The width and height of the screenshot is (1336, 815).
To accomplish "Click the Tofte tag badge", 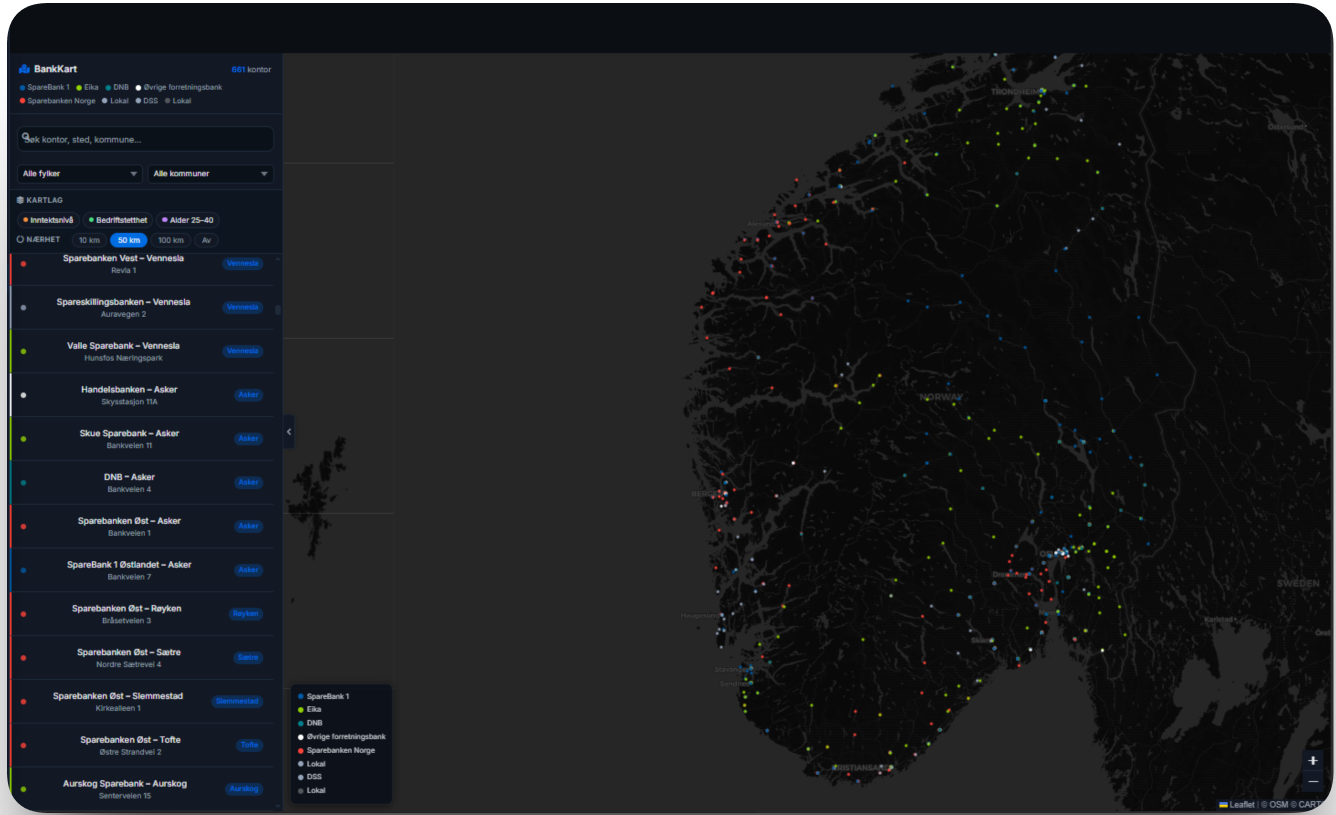I will click(250, 745).
